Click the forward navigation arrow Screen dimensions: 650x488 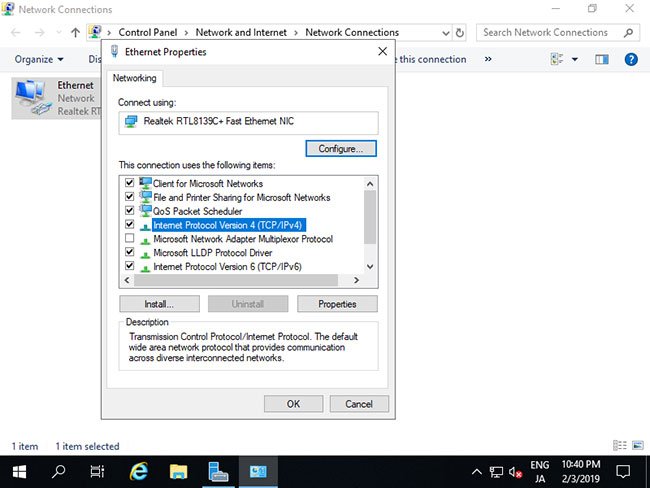tap(39, 32)
